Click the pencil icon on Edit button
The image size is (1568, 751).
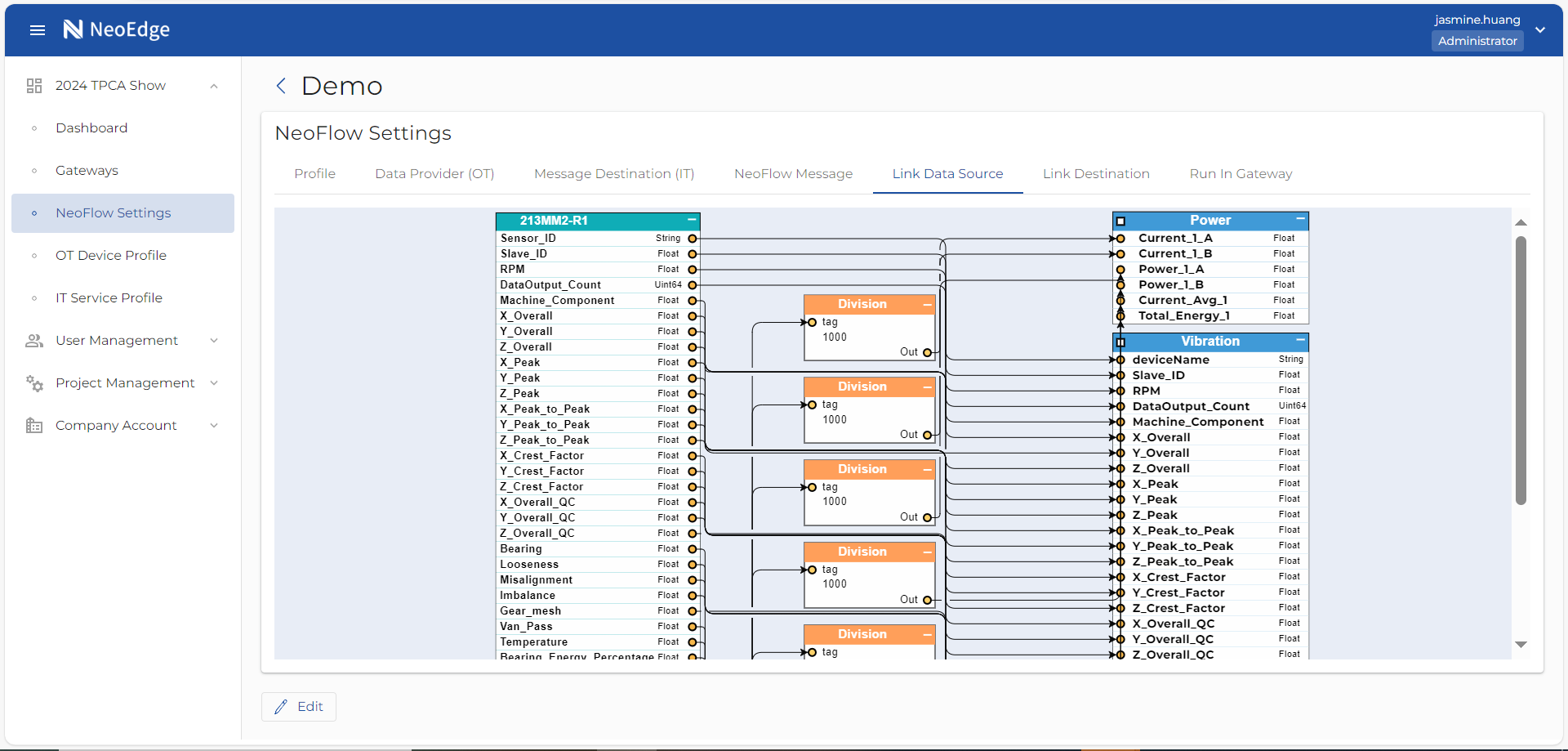click(281, 707)
